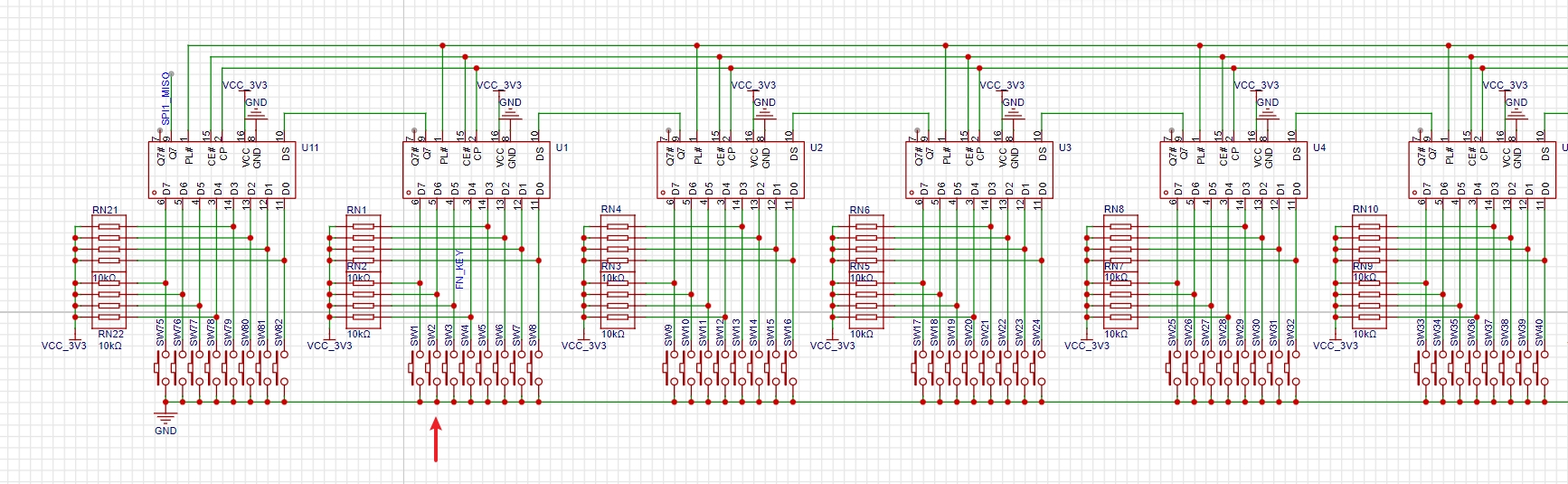Click the RN3 resistor network label
Screen dimensions: 1568x484
click(611, 266)
